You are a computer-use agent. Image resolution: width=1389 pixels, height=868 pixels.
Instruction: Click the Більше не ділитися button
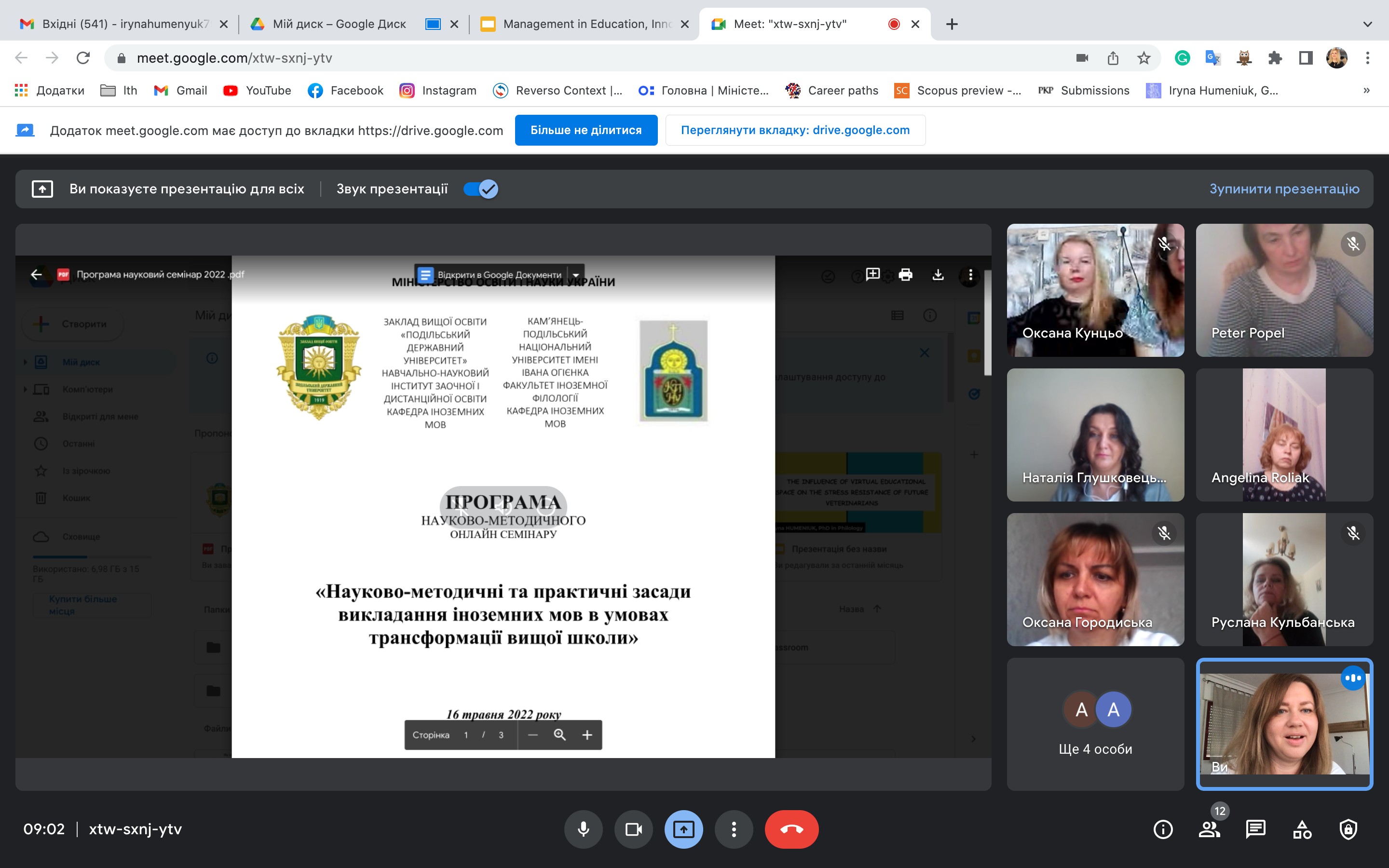586,130
